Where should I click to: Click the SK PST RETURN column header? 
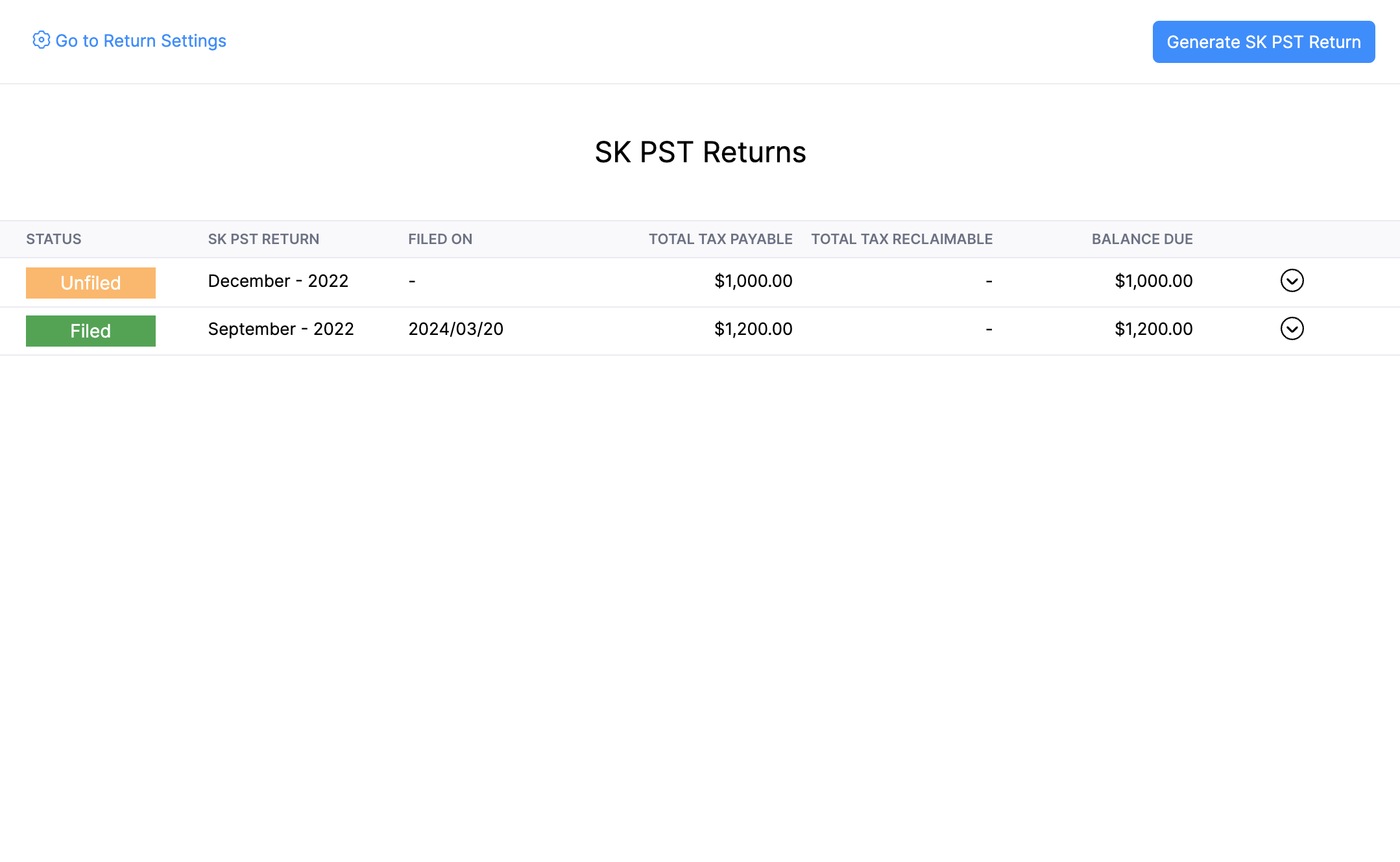click(263, 239)
